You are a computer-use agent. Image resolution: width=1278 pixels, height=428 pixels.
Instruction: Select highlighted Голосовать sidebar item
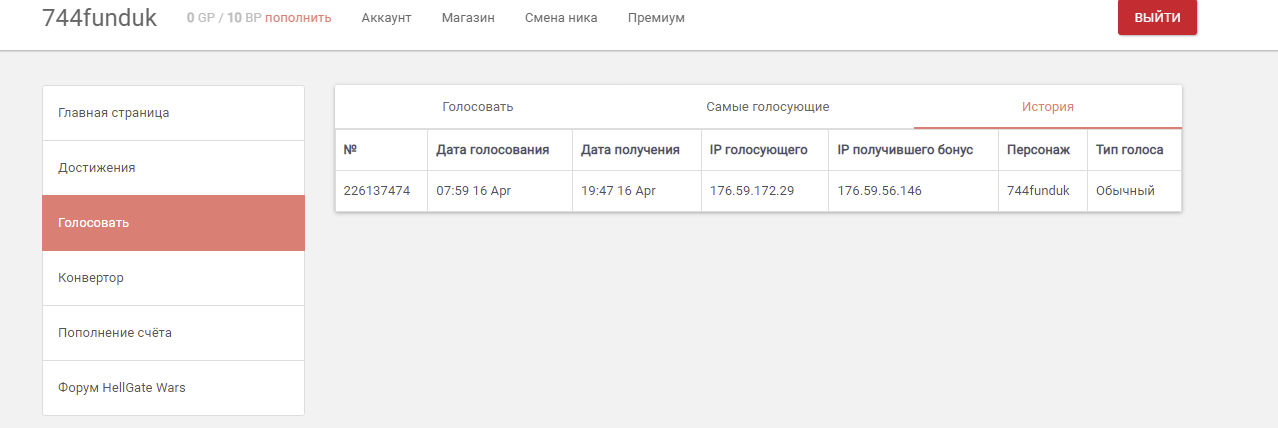pos(173,223)
